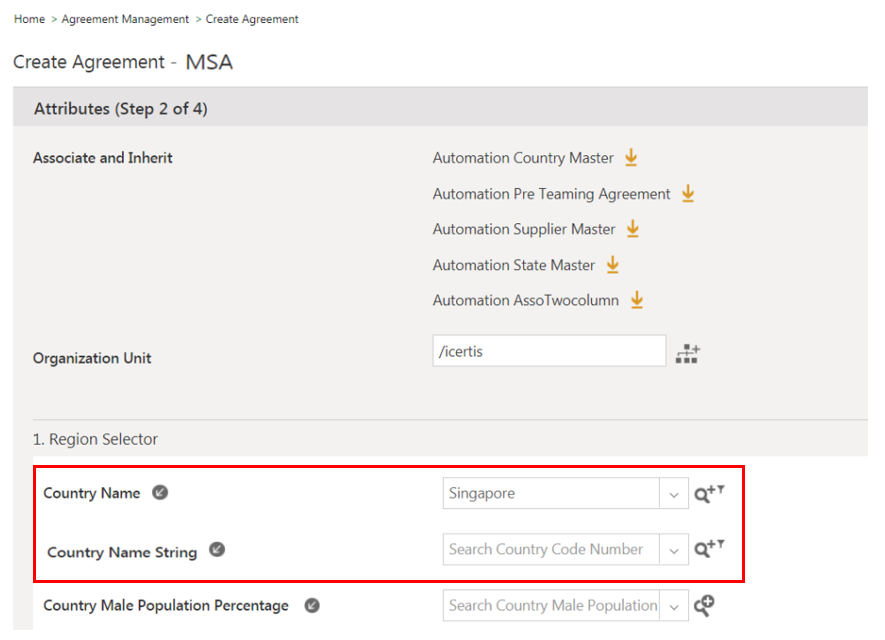The width and height of the screenshot is (885, 640).
Task: Click download arrow next to Automation Supplier Master
Action: [x=632, y=229]
